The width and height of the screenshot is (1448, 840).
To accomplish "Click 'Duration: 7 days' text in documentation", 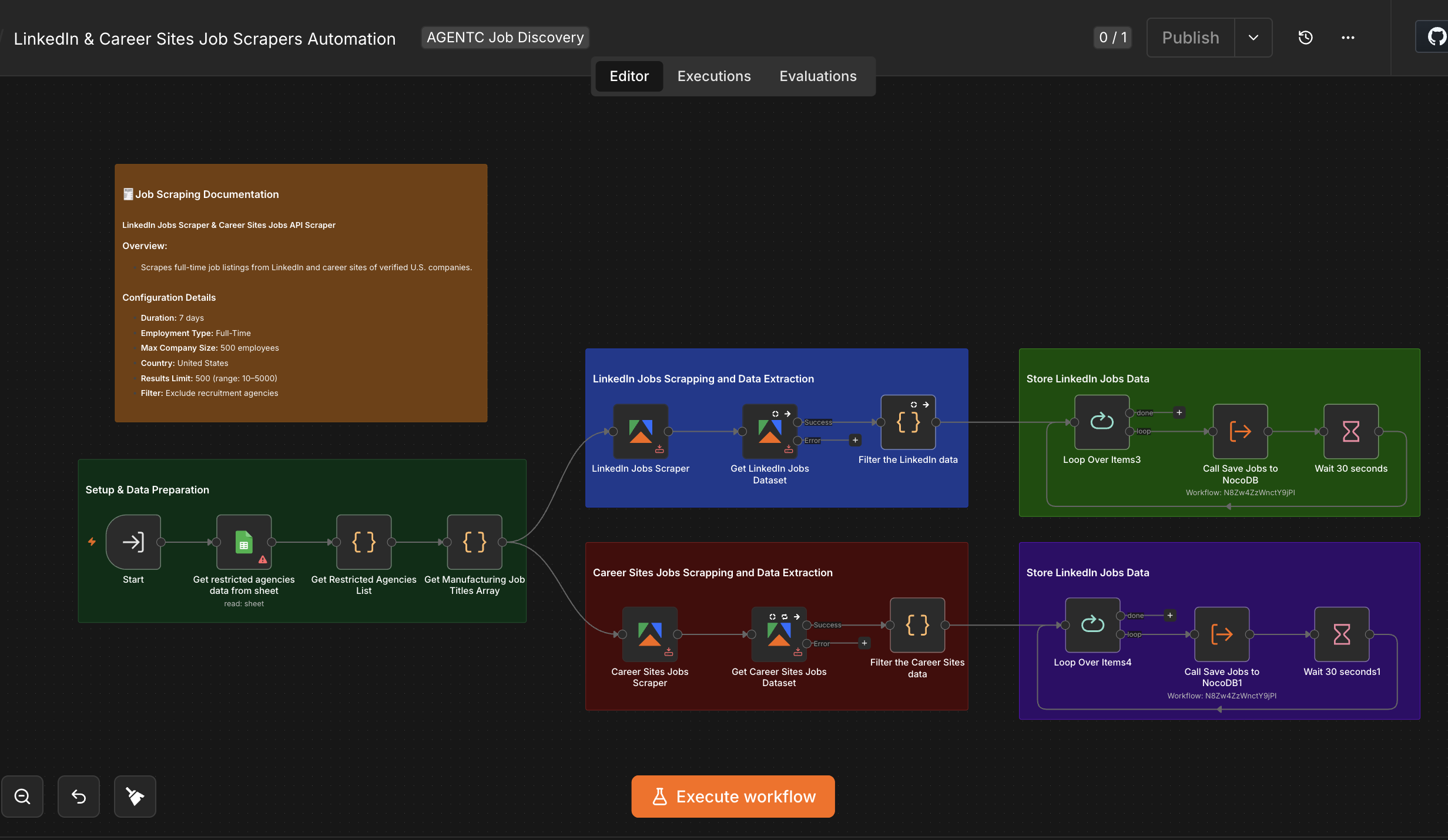I will 172,318.
